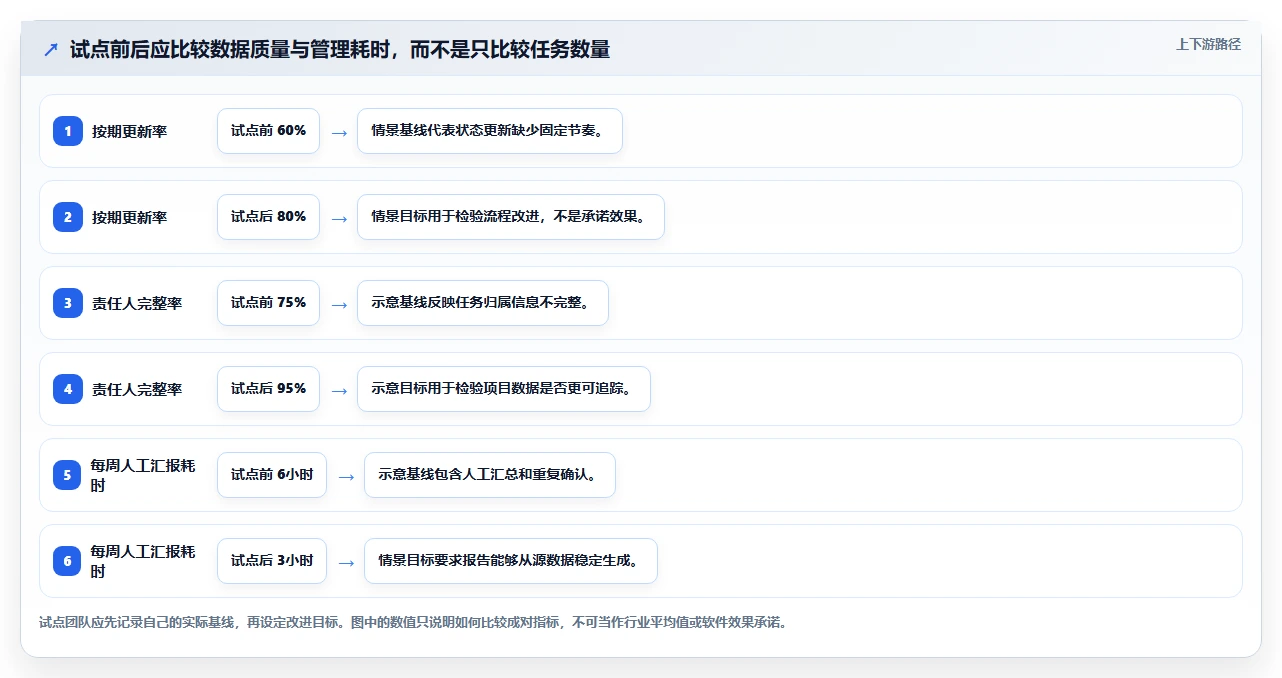
Task: Click the footnote starting with 试点团队应先记录
Action: tap(413, 622)
